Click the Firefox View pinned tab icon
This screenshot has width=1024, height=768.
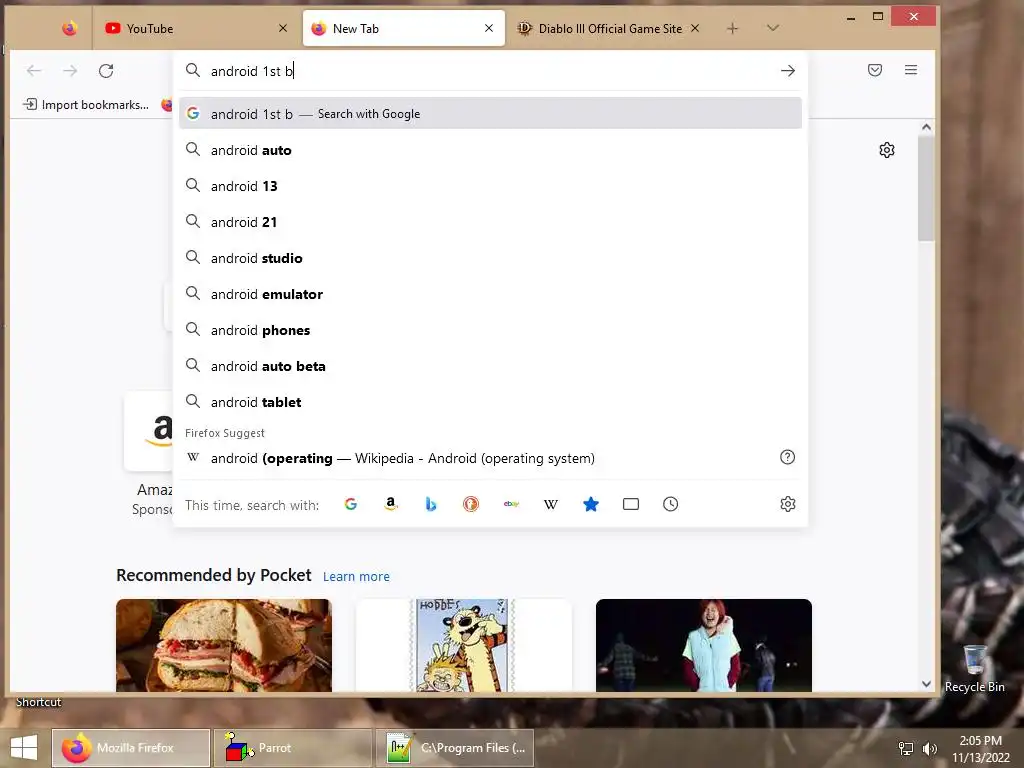click(x=70, y=29)
